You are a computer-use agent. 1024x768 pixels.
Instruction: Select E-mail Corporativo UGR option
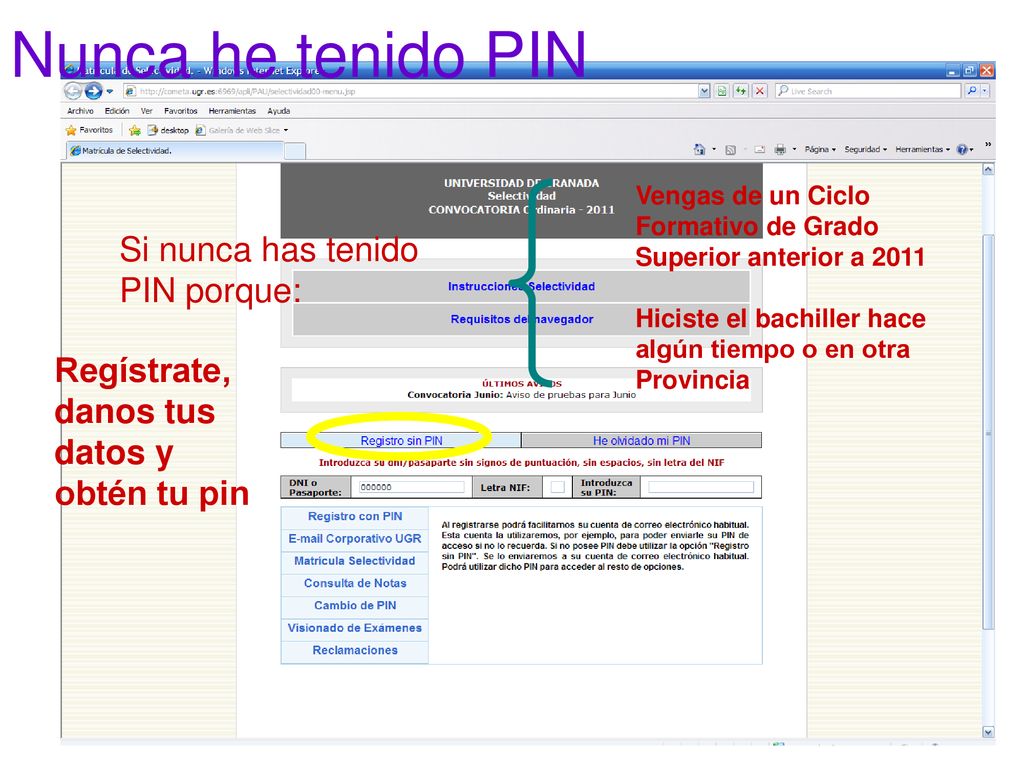[x=355, y=539]
